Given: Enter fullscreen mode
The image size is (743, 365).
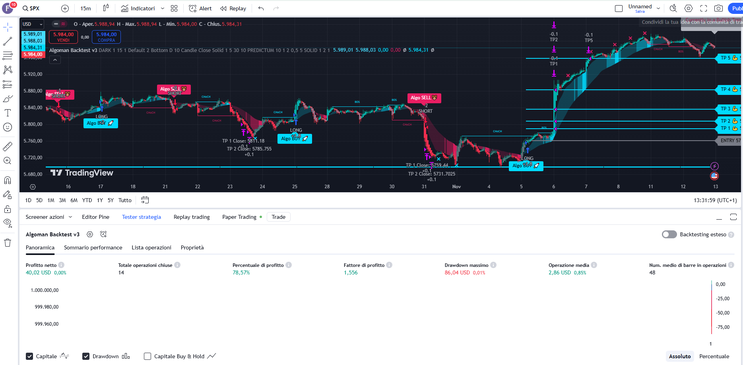Looking at the screenshot, I should [704, 9].
